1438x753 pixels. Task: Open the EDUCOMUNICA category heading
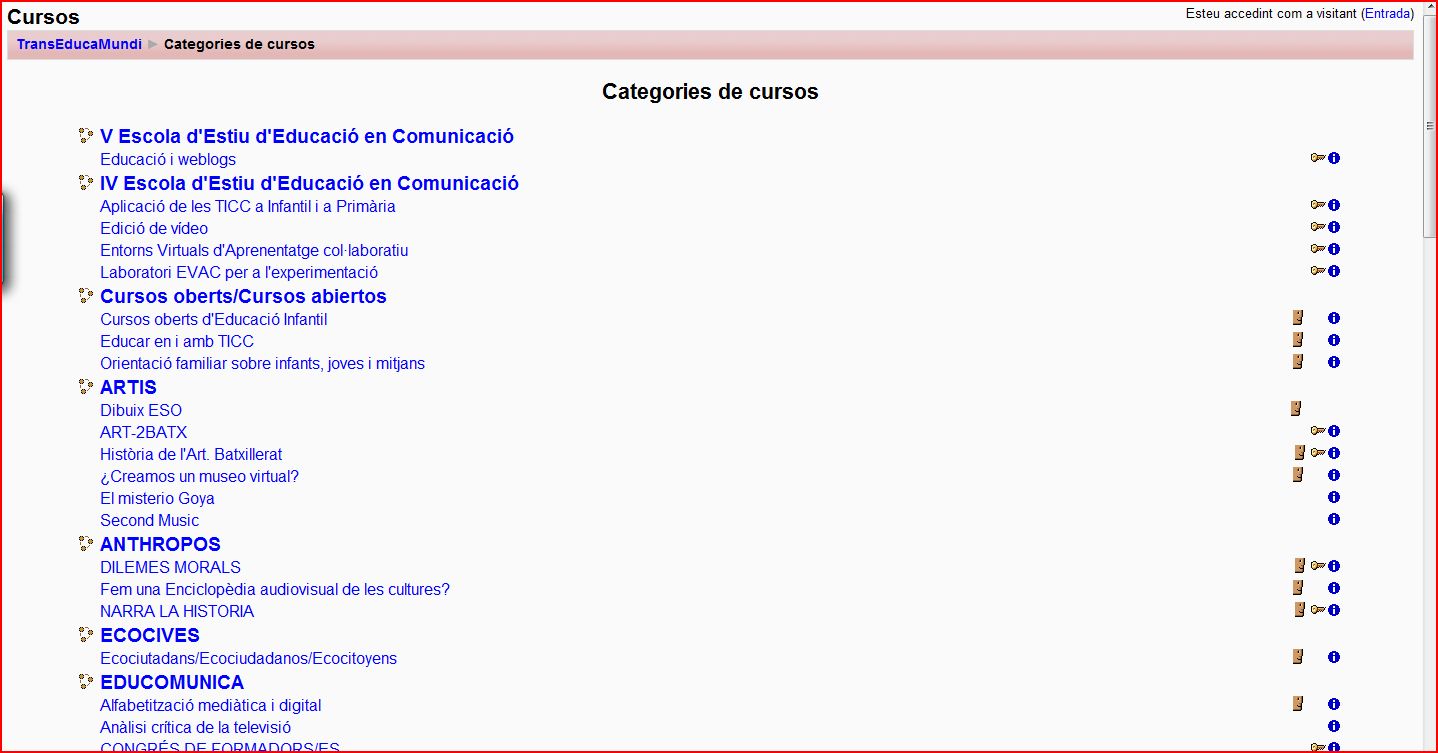point(172,682)
